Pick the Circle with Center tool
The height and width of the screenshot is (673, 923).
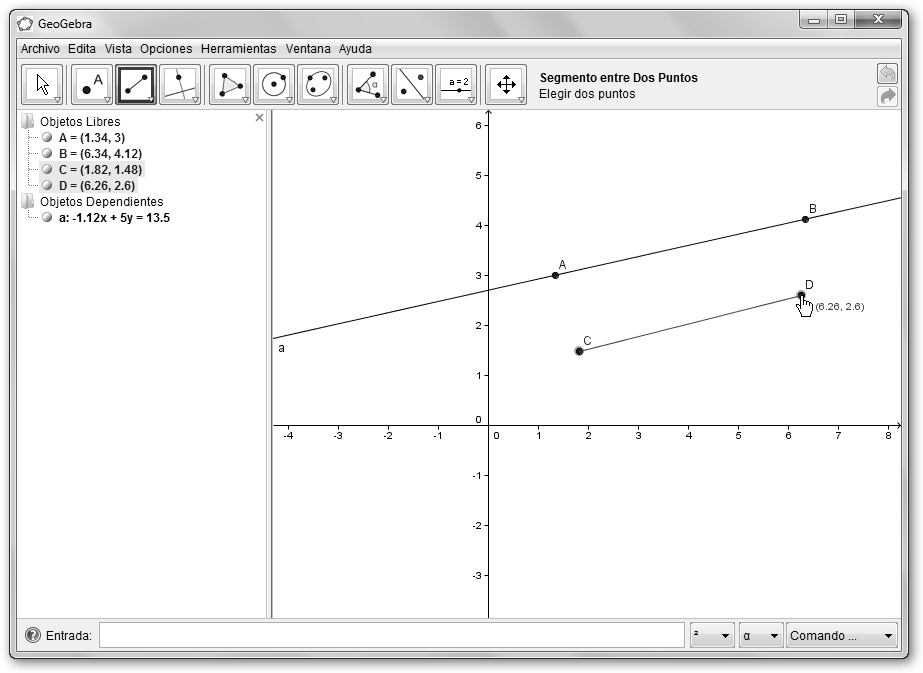273,85
